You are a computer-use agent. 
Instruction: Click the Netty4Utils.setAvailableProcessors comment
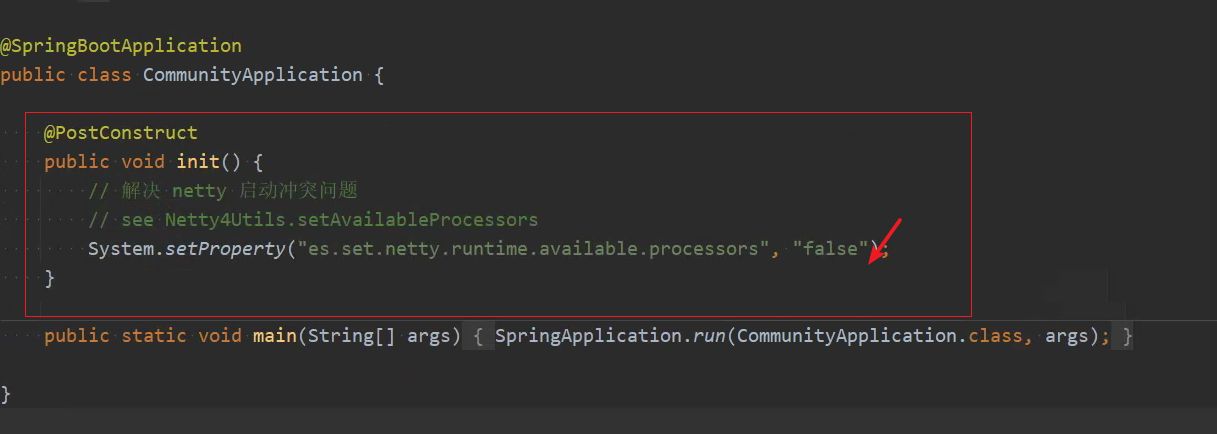point(313,220)
